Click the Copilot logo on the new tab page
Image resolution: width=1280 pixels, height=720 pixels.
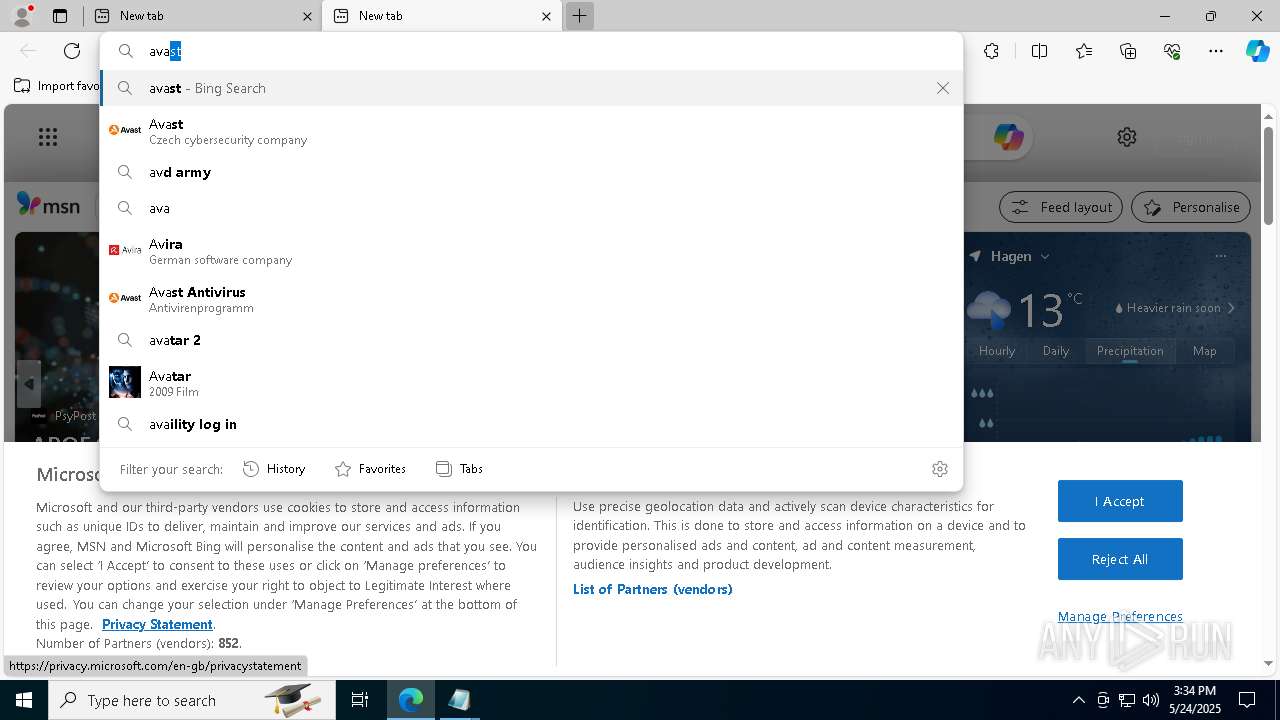coord(1008,137)
